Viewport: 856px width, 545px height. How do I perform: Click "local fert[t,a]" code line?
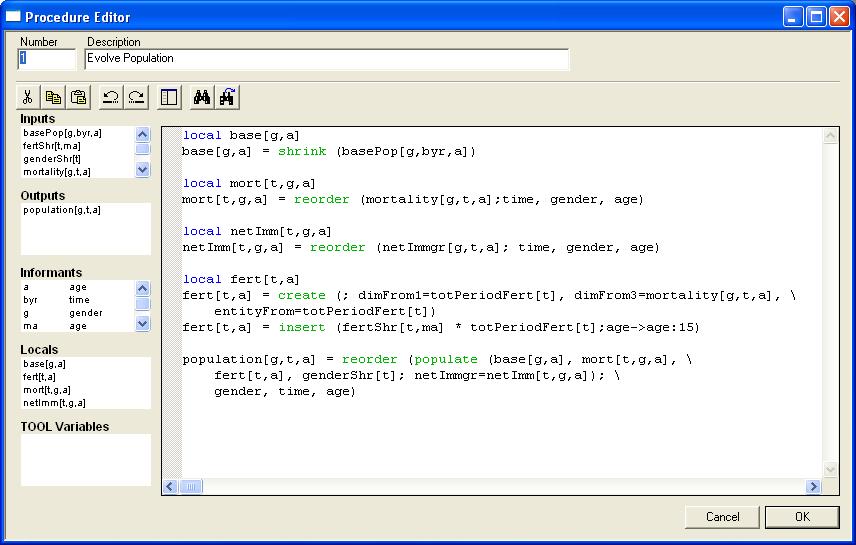coord(241,280)
